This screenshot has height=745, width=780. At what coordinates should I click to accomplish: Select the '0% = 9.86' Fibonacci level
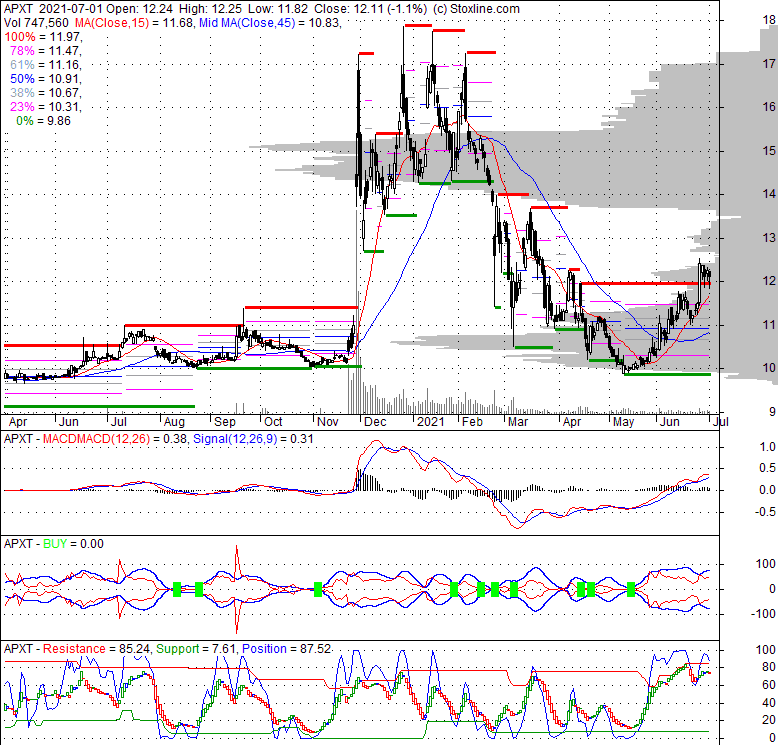(43, 121)
